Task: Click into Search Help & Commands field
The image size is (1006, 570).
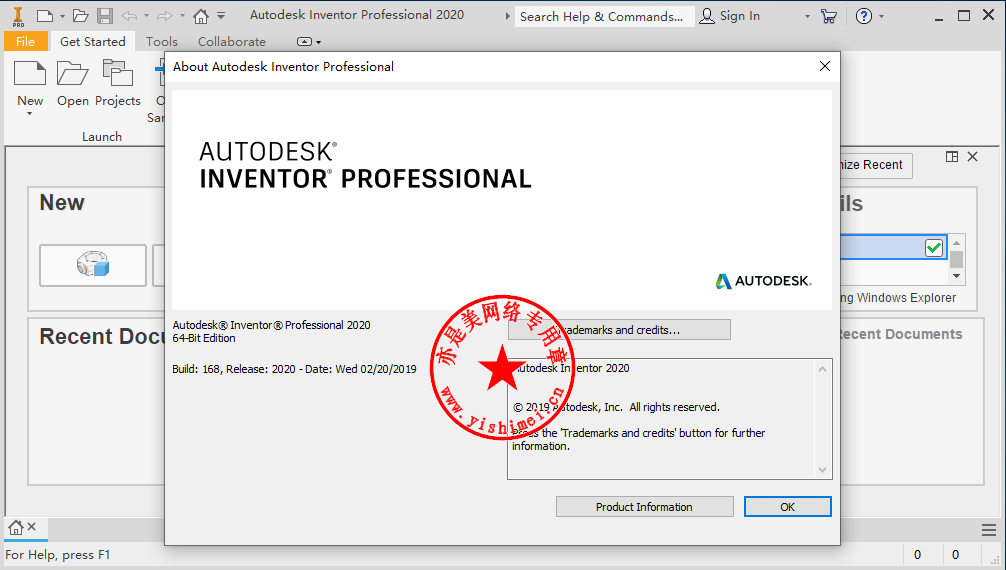Action: click(x=604, y=16)
